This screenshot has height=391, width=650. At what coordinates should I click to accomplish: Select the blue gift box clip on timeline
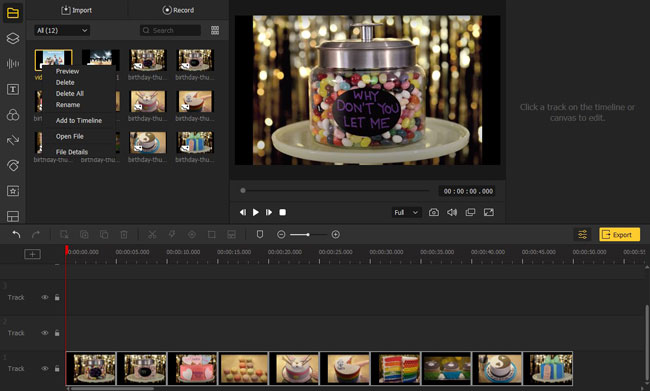(x=548, y=368)
